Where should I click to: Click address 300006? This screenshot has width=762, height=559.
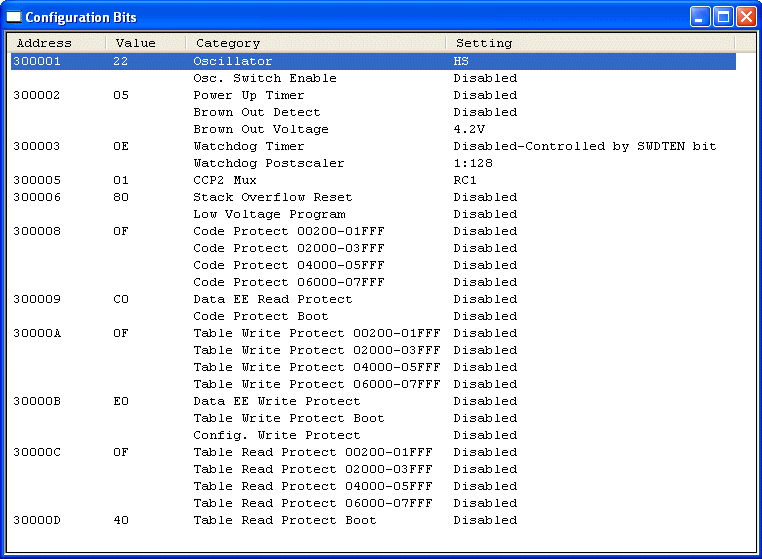click(37, 197)
